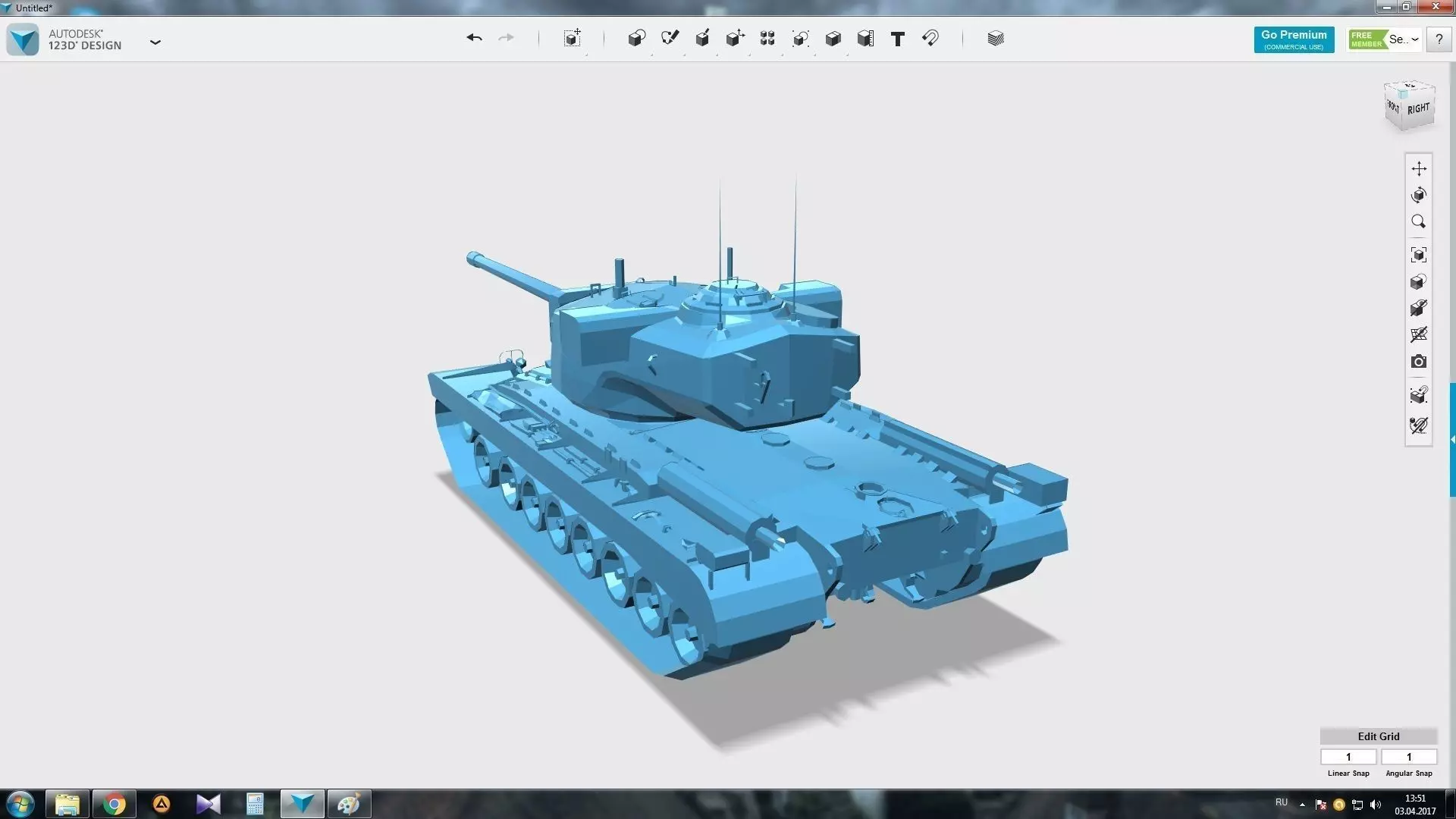1456x819 pixels.
Task: Toggle grid visibility in navigation bar
Action: 1419,334
